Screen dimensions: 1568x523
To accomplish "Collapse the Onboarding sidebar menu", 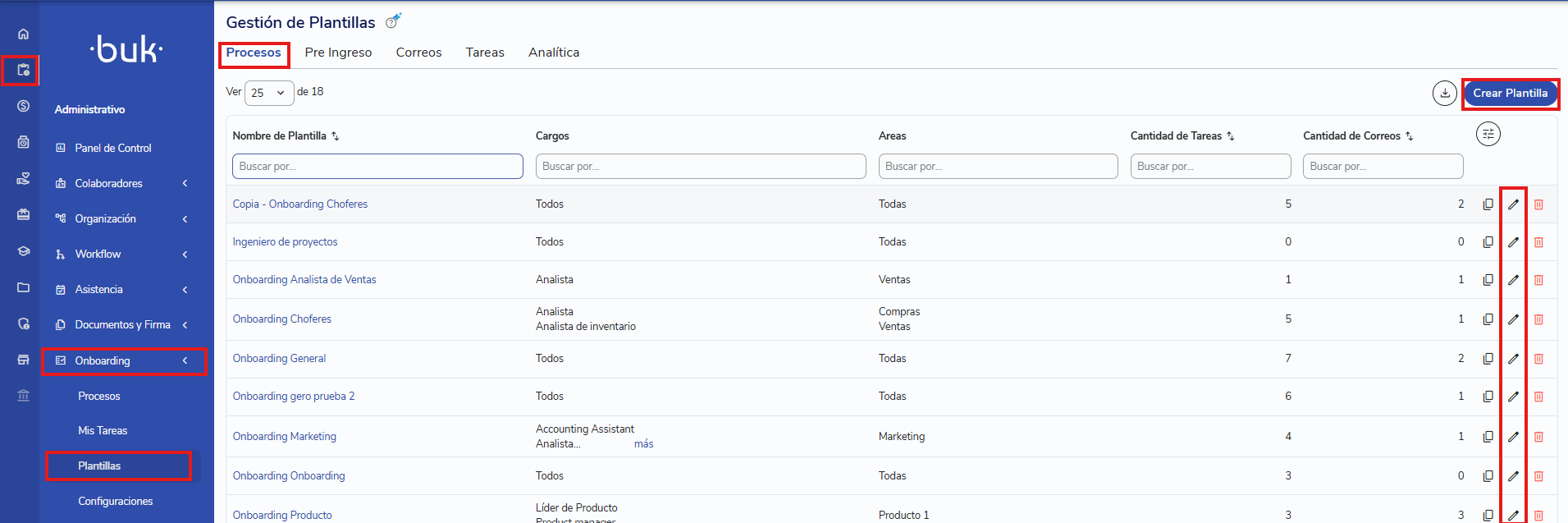I will 185,360.
